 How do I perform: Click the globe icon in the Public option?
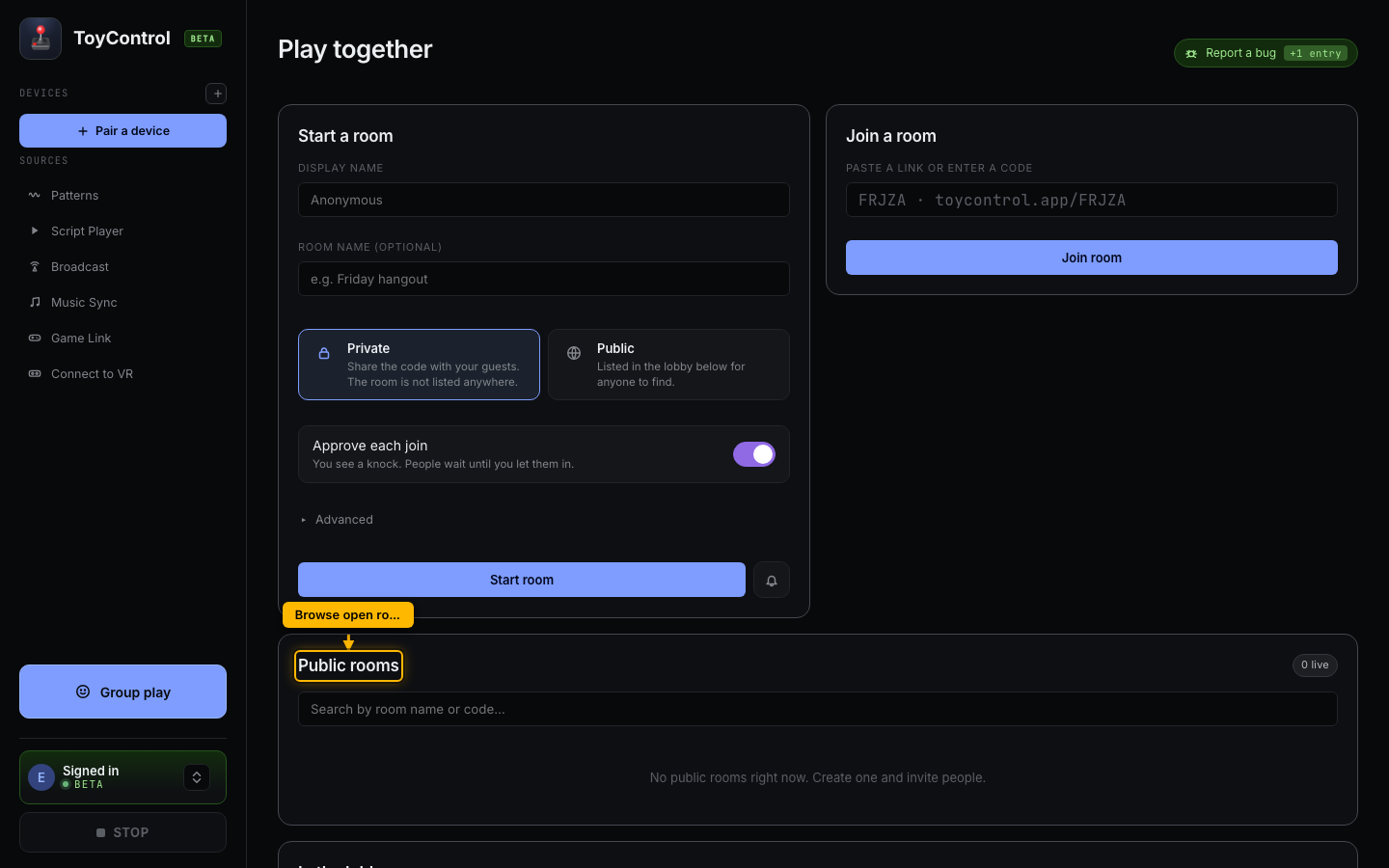click(574, 353)
